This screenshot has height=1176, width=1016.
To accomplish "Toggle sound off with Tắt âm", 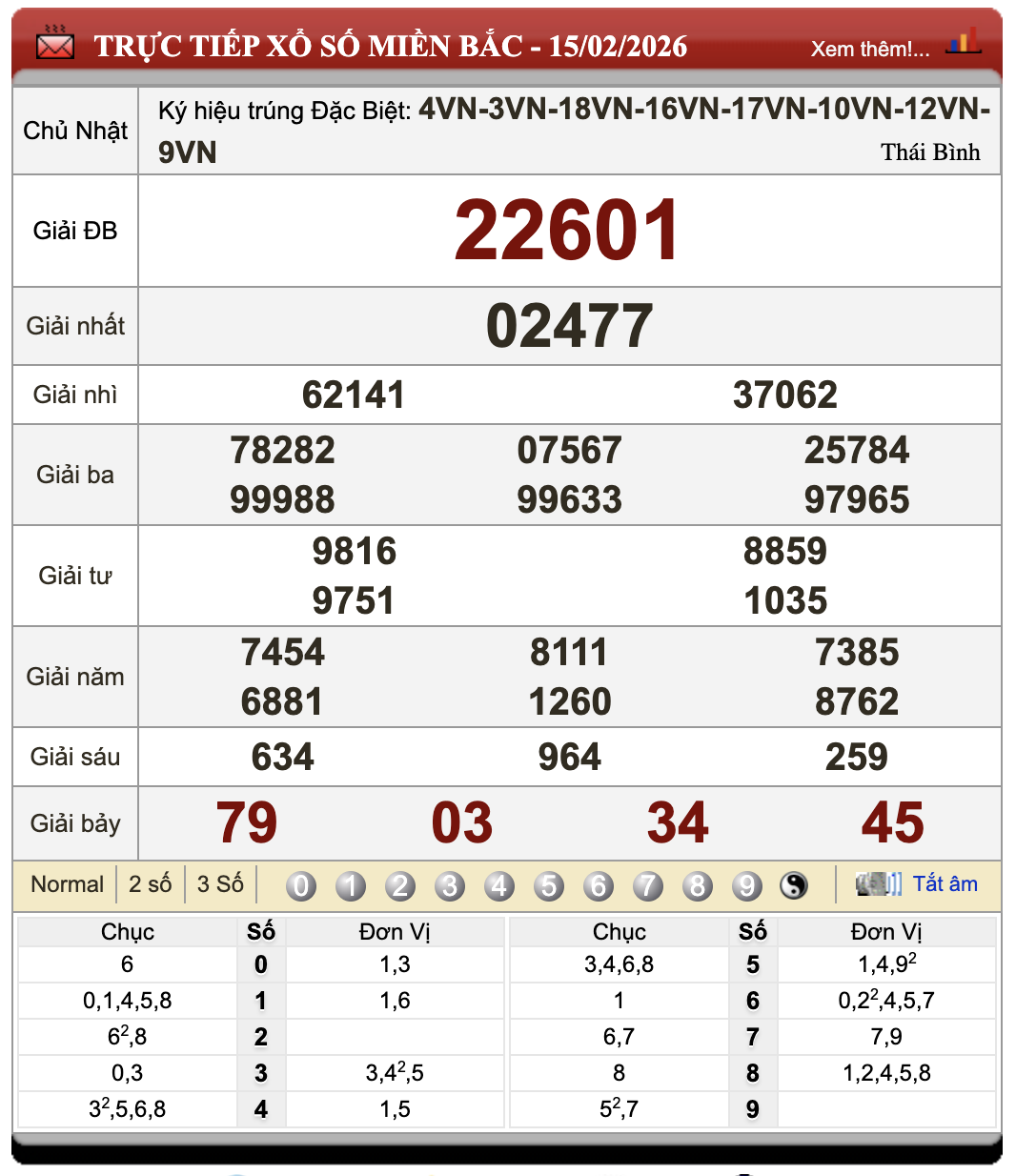I will tap(945, 883).
